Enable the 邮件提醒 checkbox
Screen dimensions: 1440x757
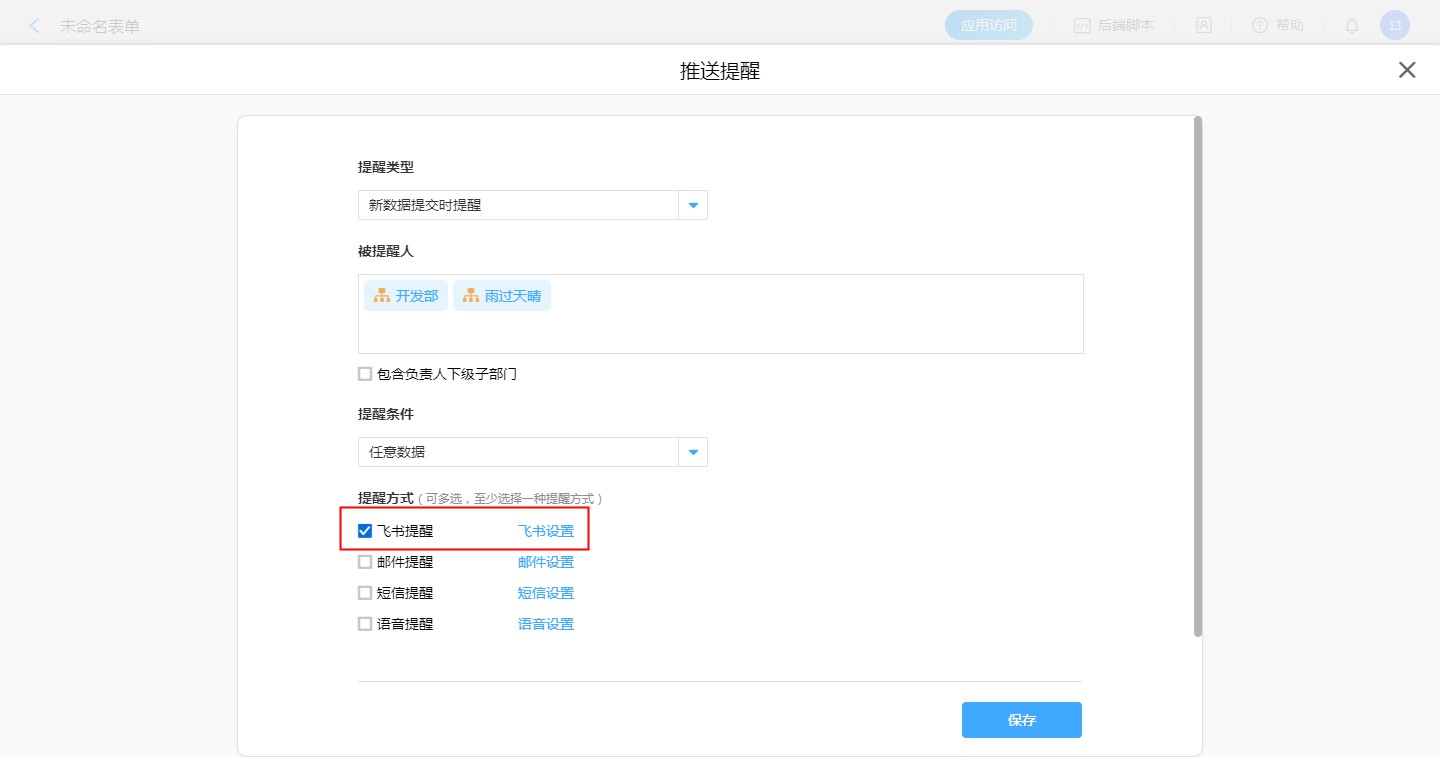[x=365, y=562]
